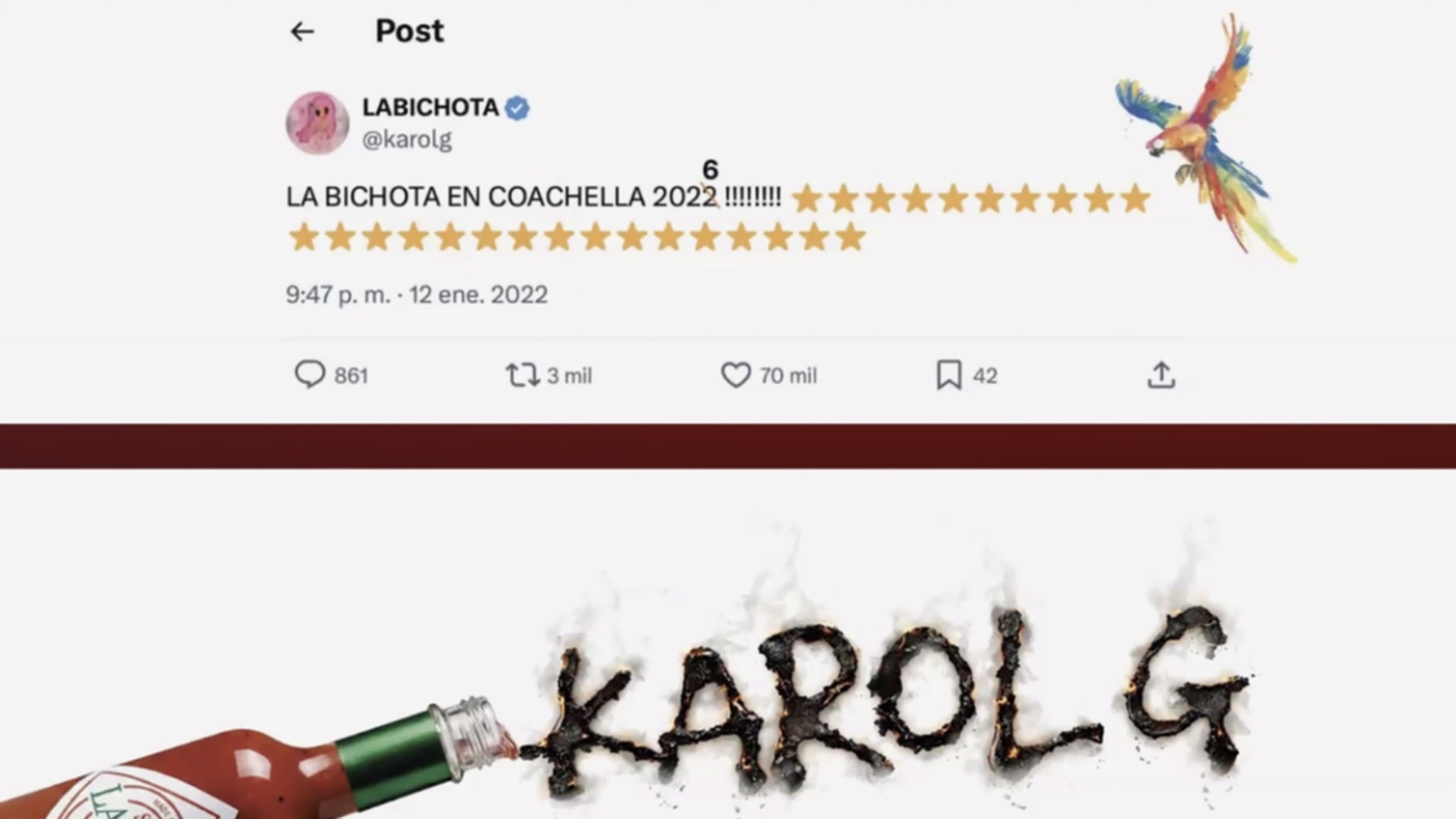This screenshot has width=1456, height=819.
Task: Open LABICHOTA profile avatar
Action: click(x=317, y=122)
